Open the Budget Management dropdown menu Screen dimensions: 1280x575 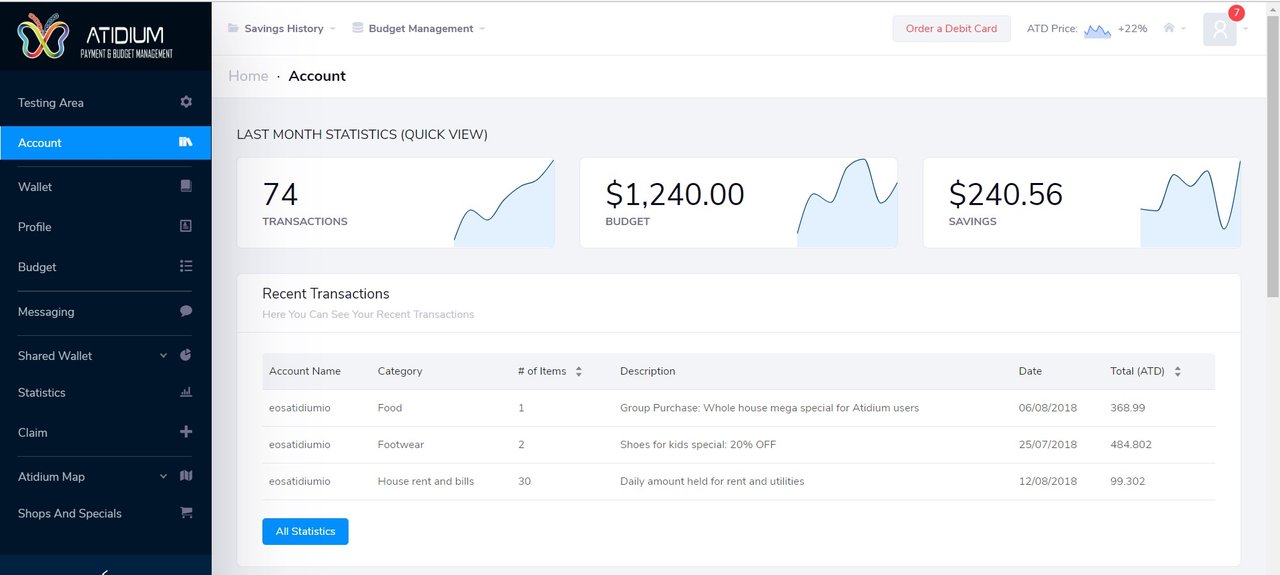419,28
